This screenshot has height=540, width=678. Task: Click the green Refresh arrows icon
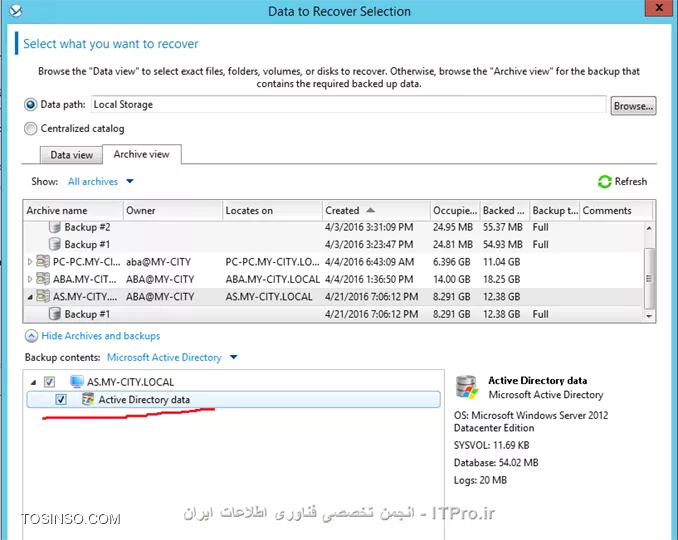coord(604,182)
